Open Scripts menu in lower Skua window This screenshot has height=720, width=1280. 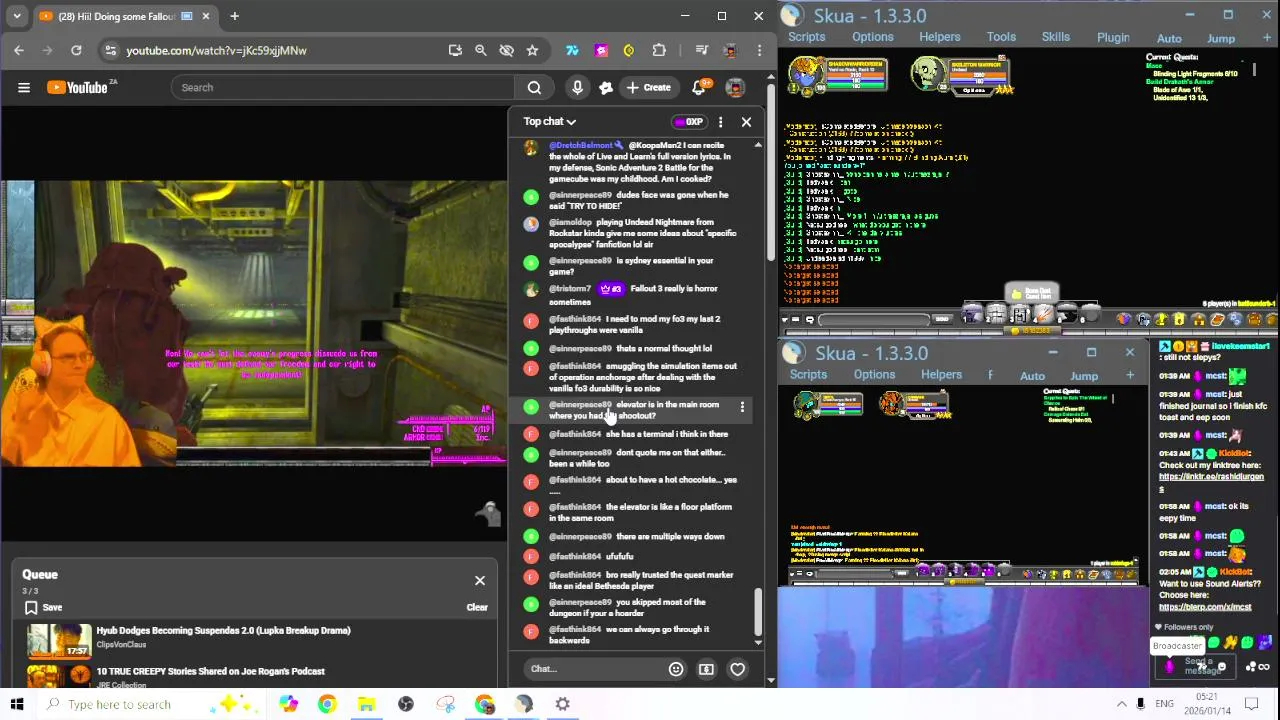click(x=808, y=375)
